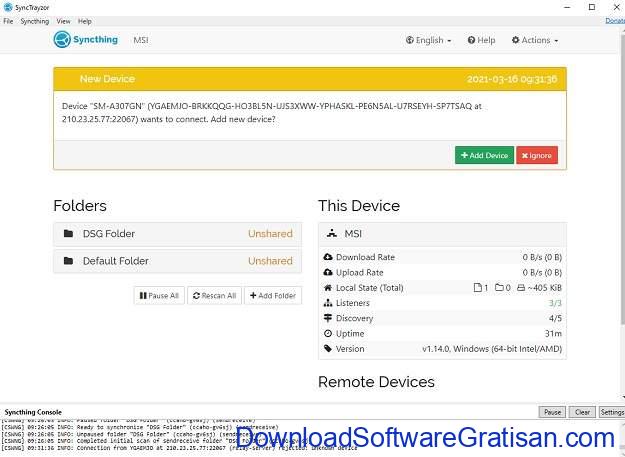Click the SyncTrayzor title bar app icon

coord(8,7)
